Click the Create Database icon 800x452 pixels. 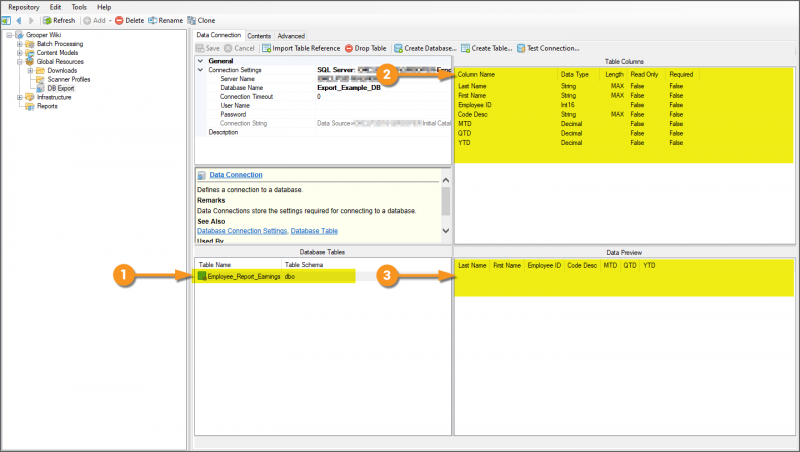(x=399, y=48)
